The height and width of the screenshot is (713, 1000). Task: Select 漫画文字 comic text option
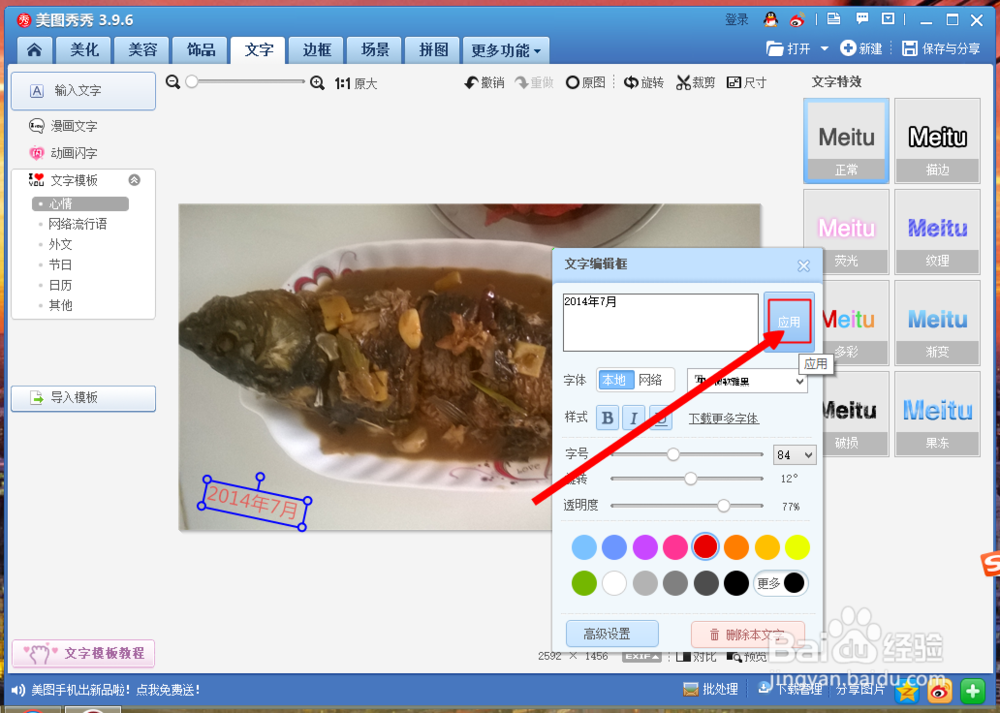[x=63, y=126]
